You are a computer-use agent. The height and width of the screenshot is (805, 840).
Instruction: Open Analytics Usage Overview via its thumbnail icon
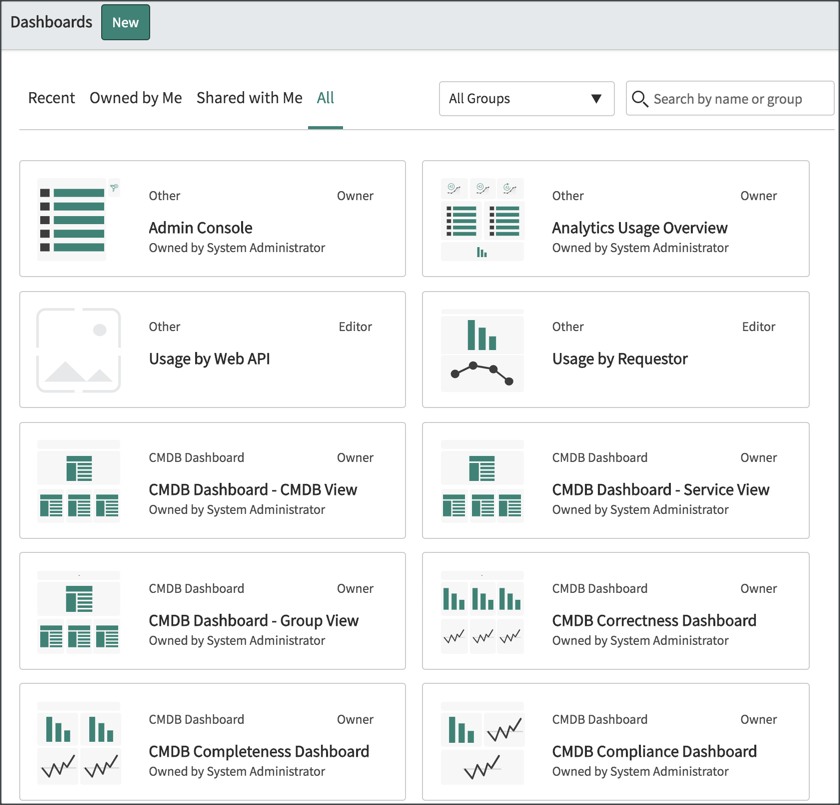(482, 218)
